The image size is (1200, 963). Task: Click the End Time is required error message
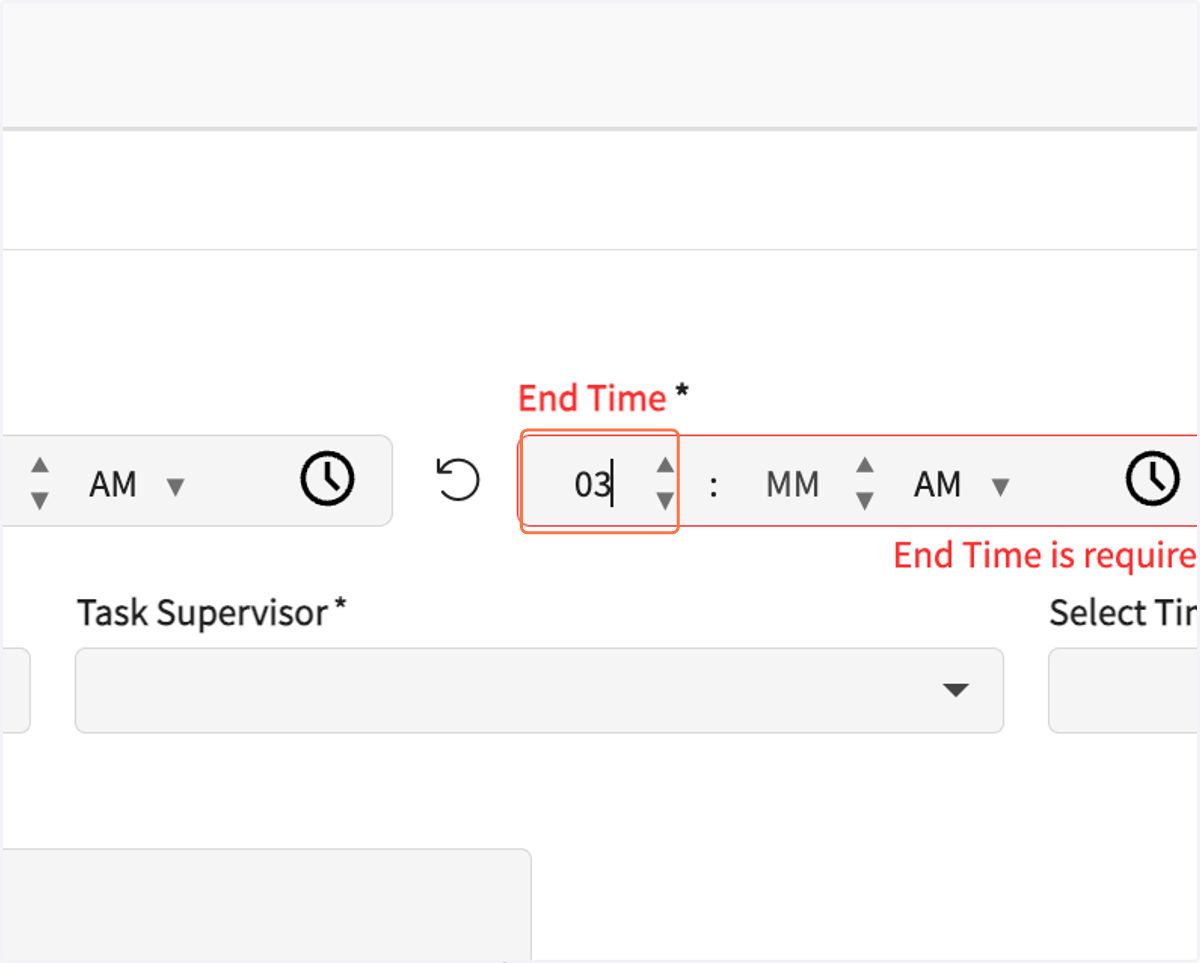click(x=1046, y=555)
